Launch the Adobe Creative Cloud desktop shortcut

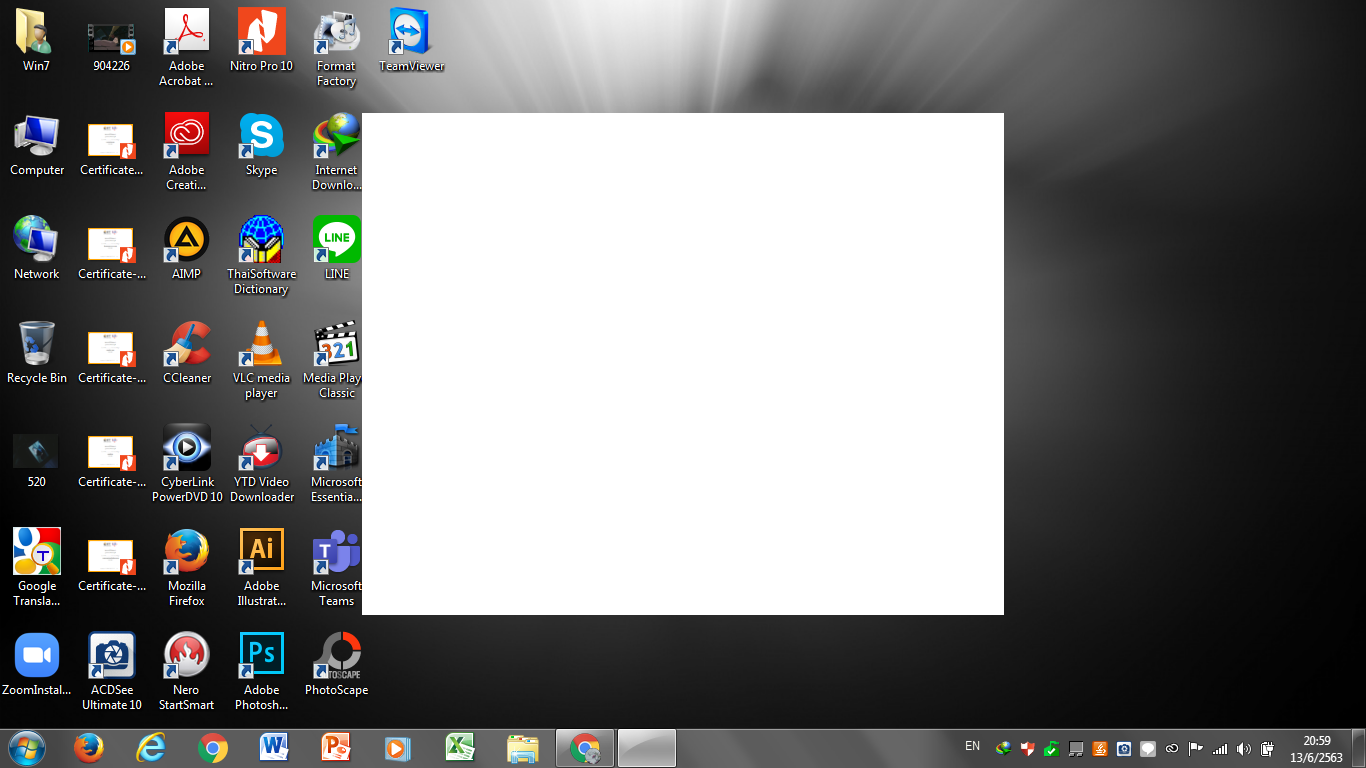[x=186, y=151]
